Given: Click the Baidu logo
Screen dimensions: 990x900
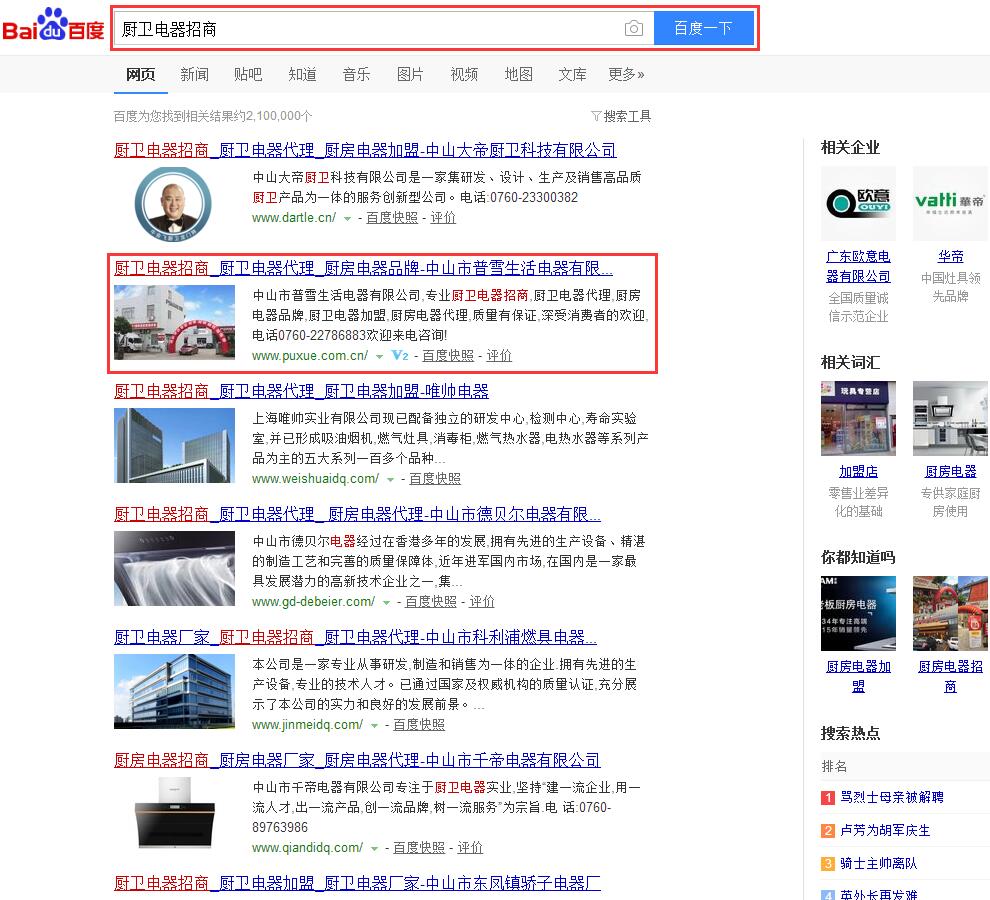Looking at the screenshot, I should point(53,28).
